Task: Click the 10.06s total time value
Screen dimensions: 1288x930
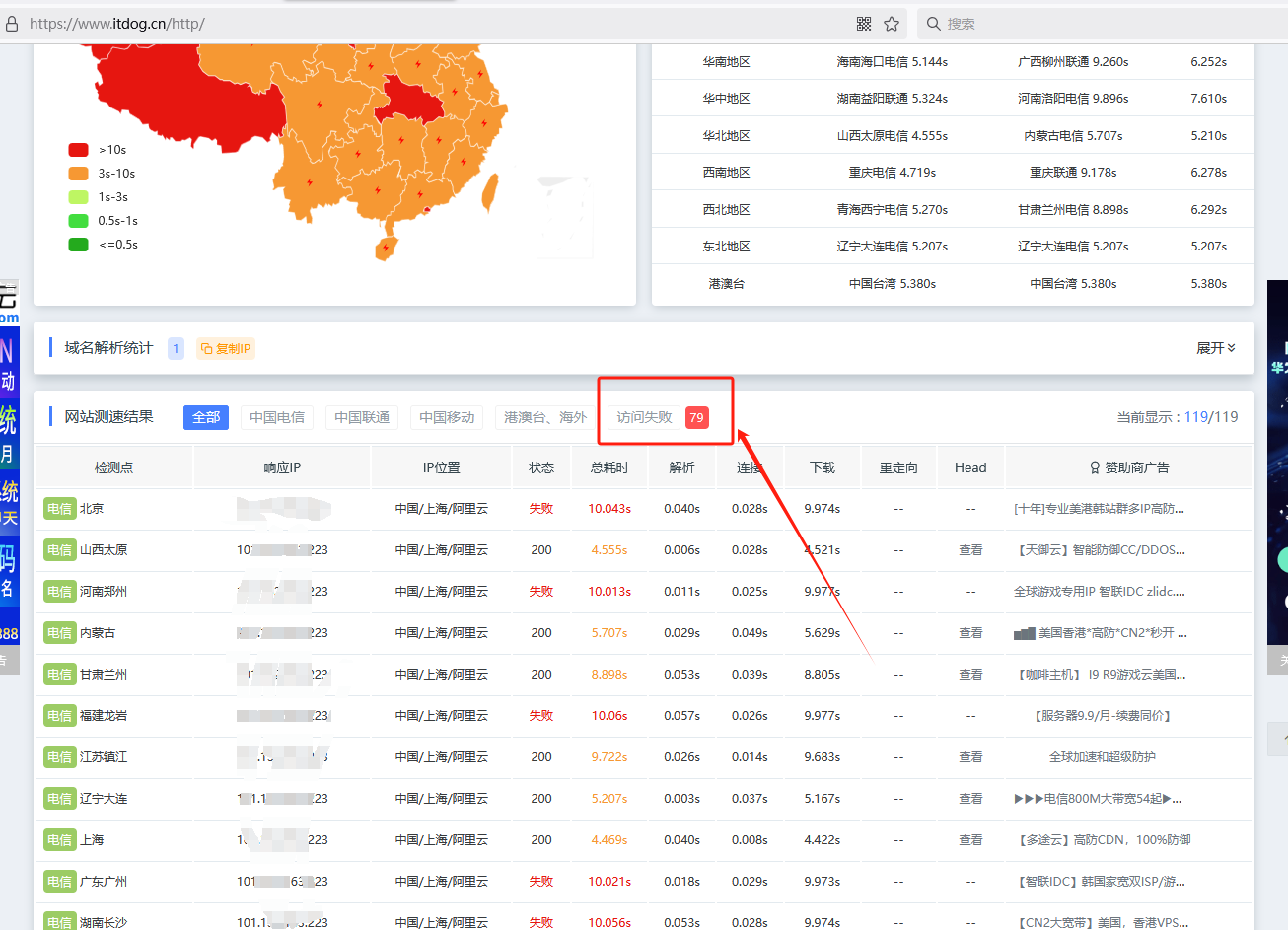Action: coord(609,716)
